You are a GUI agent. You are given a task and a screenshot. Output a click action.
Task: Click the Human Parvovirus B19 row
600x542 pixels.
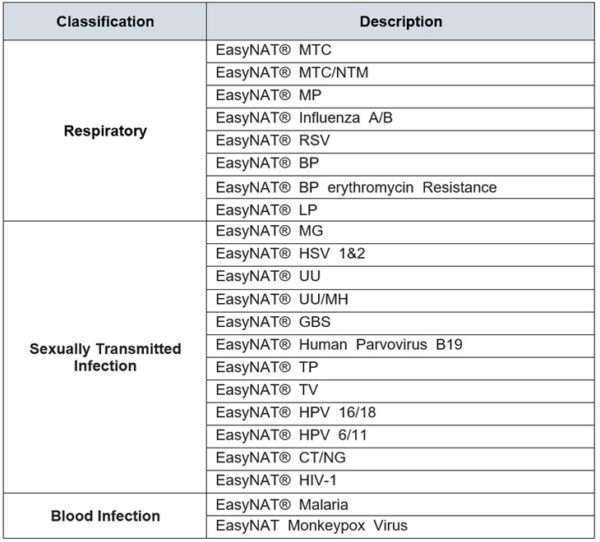[x=338, y=345]
